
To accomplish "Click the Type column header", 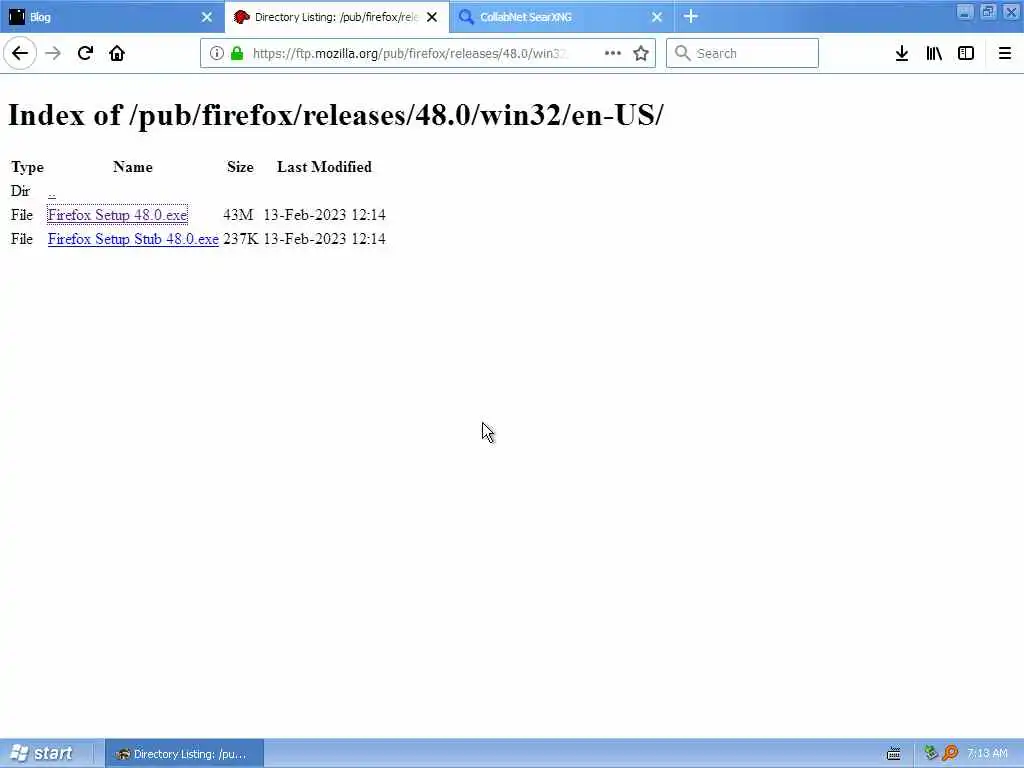I will pyautogui.click(x=27, y=167).
